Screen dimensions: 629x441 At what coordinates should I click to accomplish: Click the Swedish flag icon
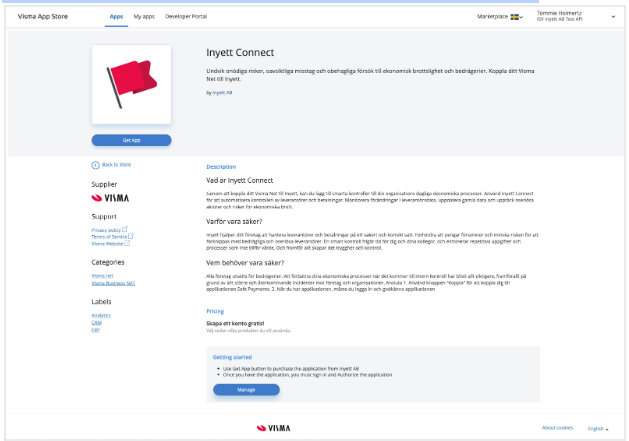[x=514, y=17]
